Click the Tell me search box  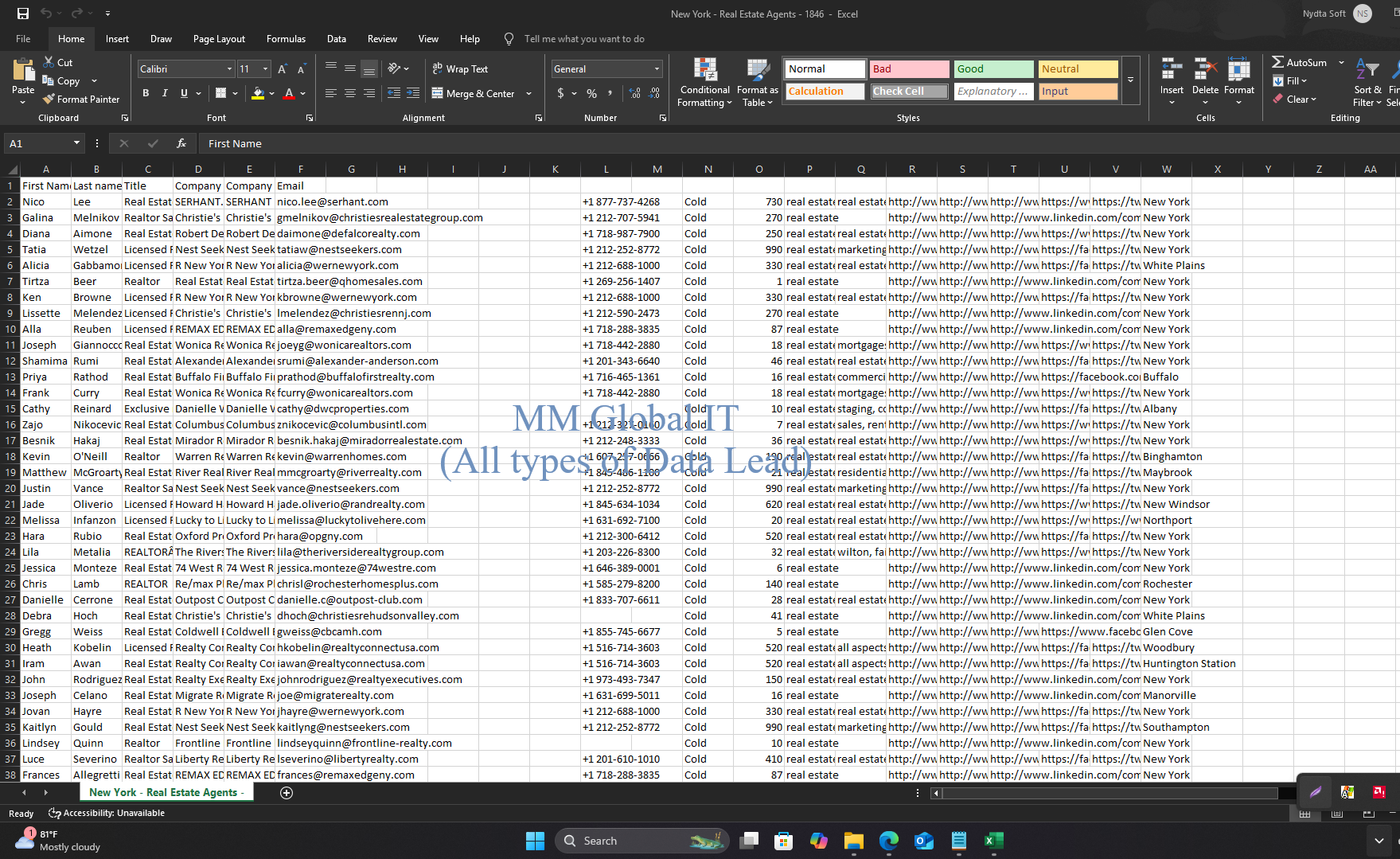coord(583,39)
